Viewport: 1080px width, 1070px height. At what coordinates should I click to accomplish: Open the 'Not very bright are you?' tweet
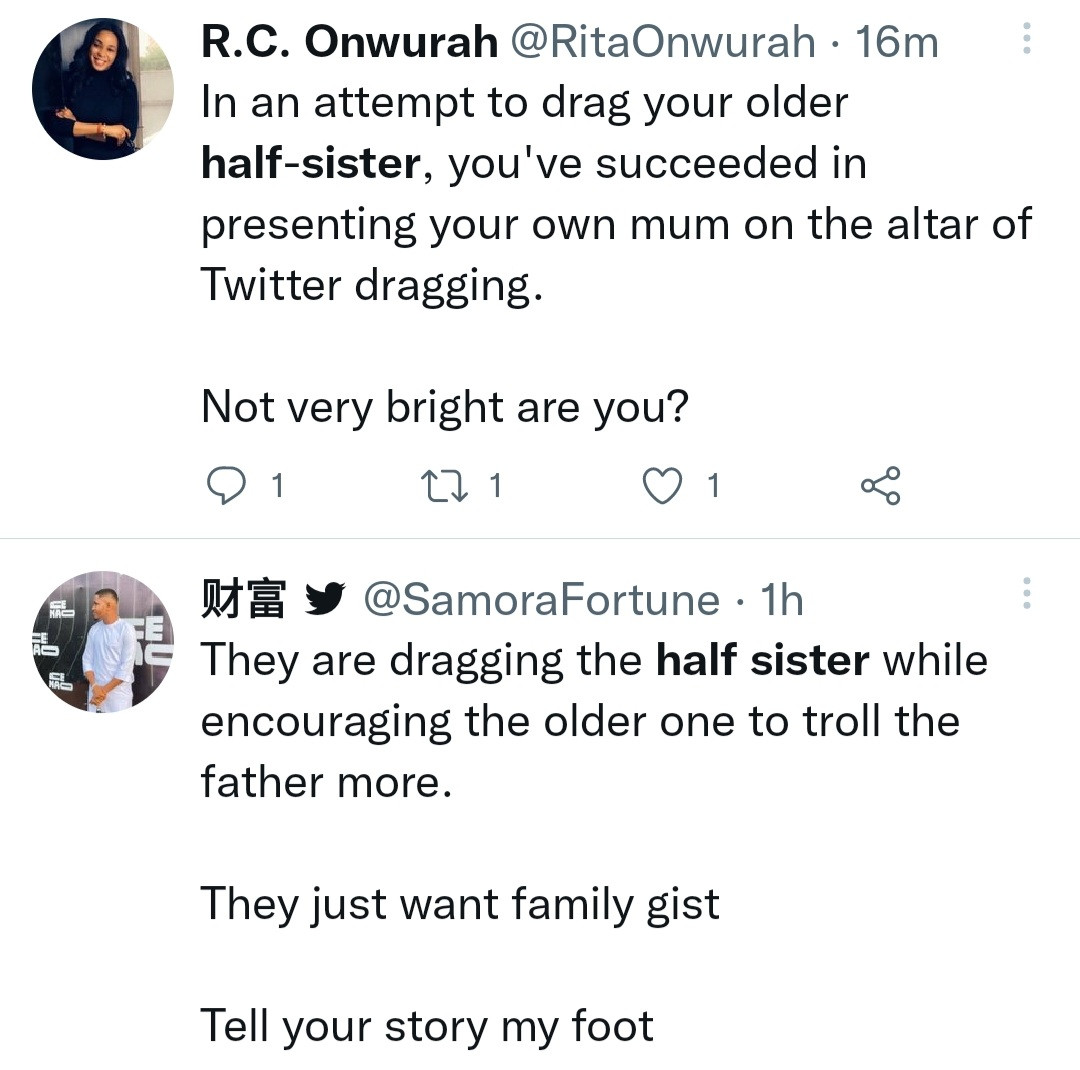[x=445, y=408]
